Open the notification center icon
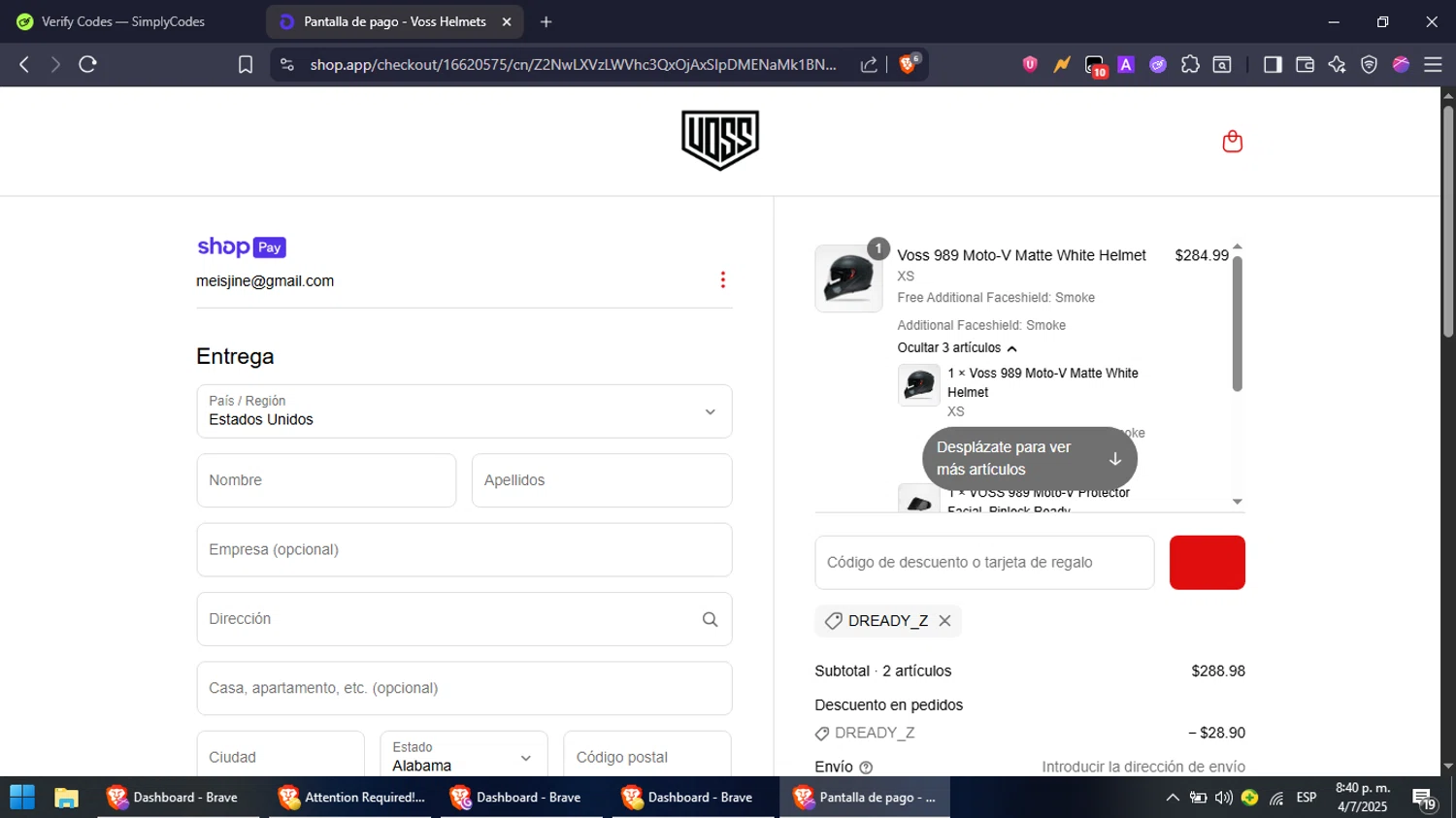The image size is (1456, 818). coord(1424,799)
